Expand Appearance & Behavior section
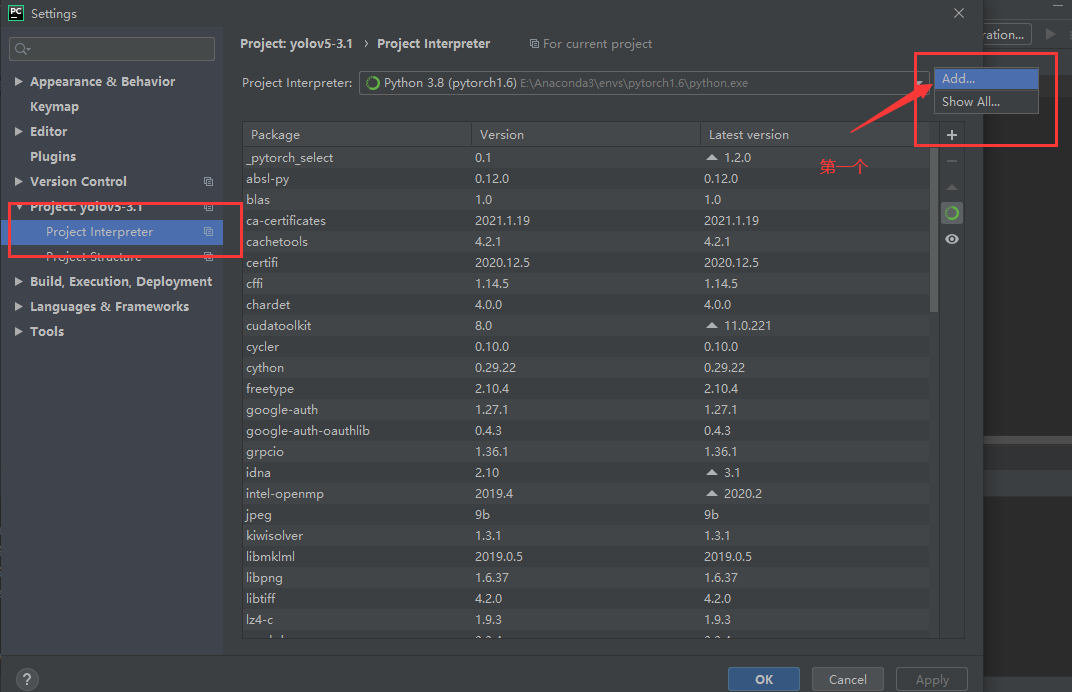Image resolution: width=1072 pixels, height=692 pixels. 18,81
